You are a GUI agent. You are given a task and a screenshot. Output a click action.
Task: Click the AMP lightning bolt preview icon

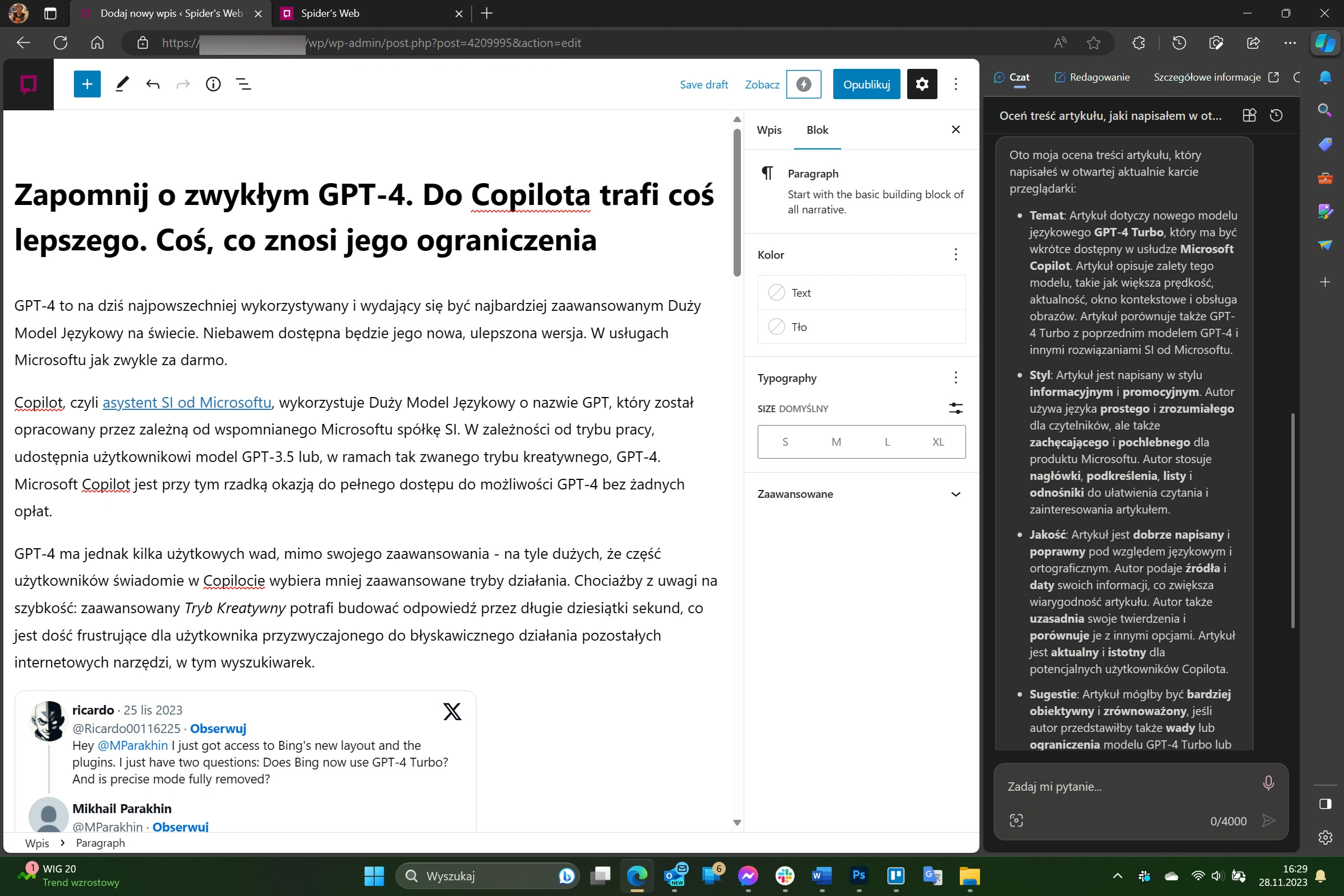[804, 84]
